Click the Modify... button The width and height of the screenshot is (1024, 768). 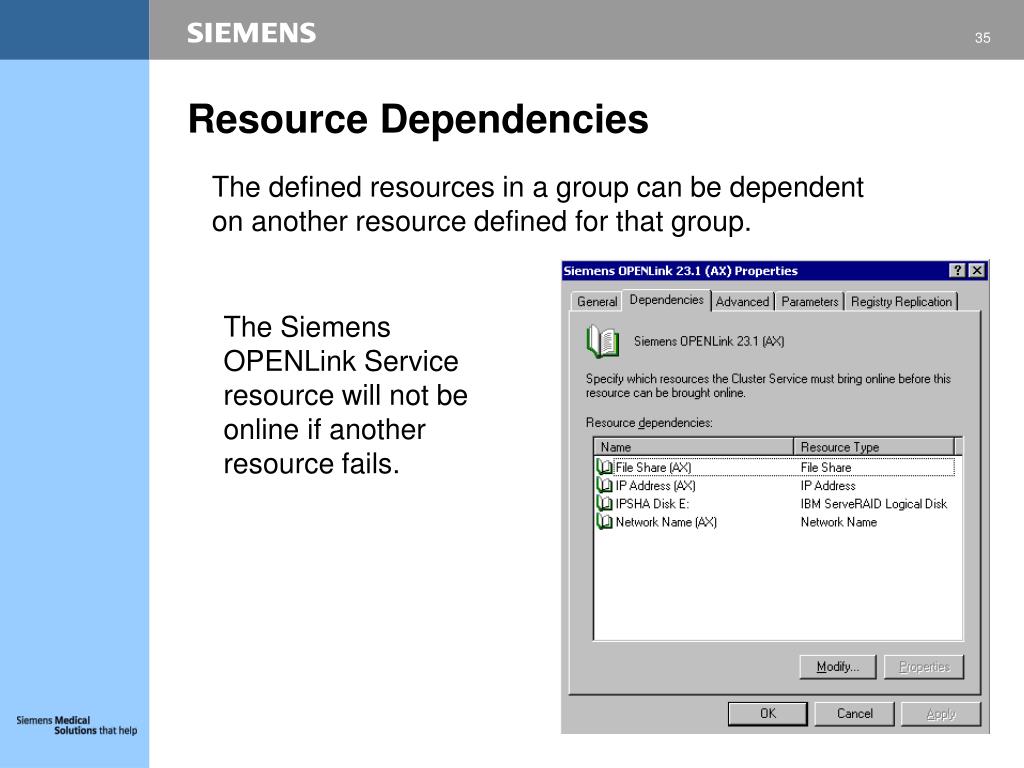[838, 667]
